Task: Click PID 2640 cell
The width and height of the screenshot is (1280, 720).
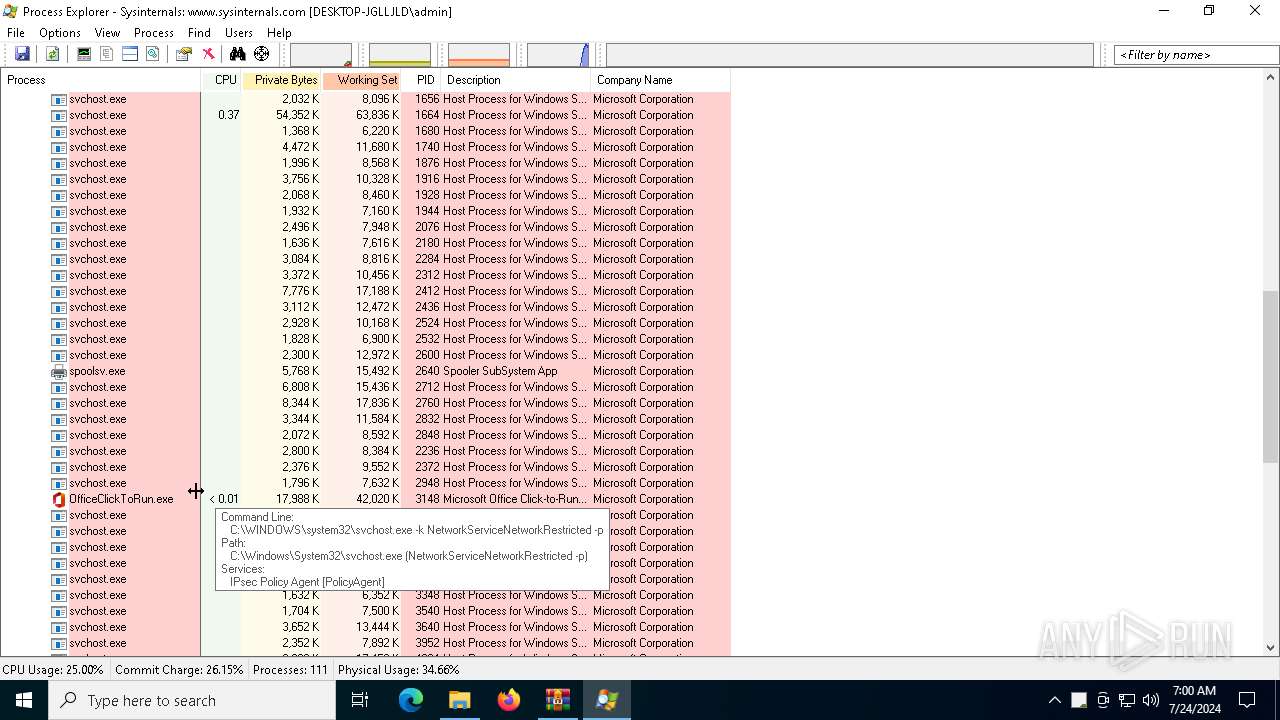Action: pyautogui.click(x=427, y=371)
